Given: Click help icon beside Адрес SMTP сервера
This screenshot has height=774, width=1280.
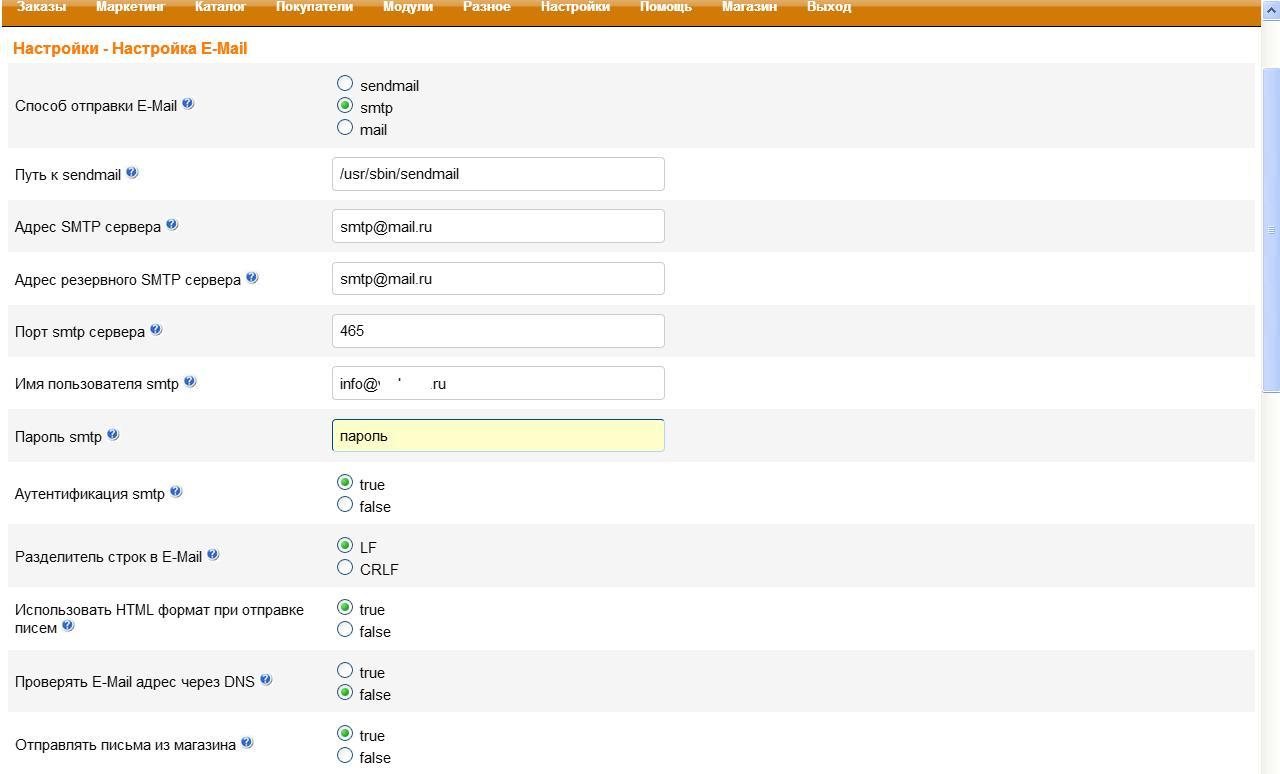Looking at the screenshot, I should 172,225.
